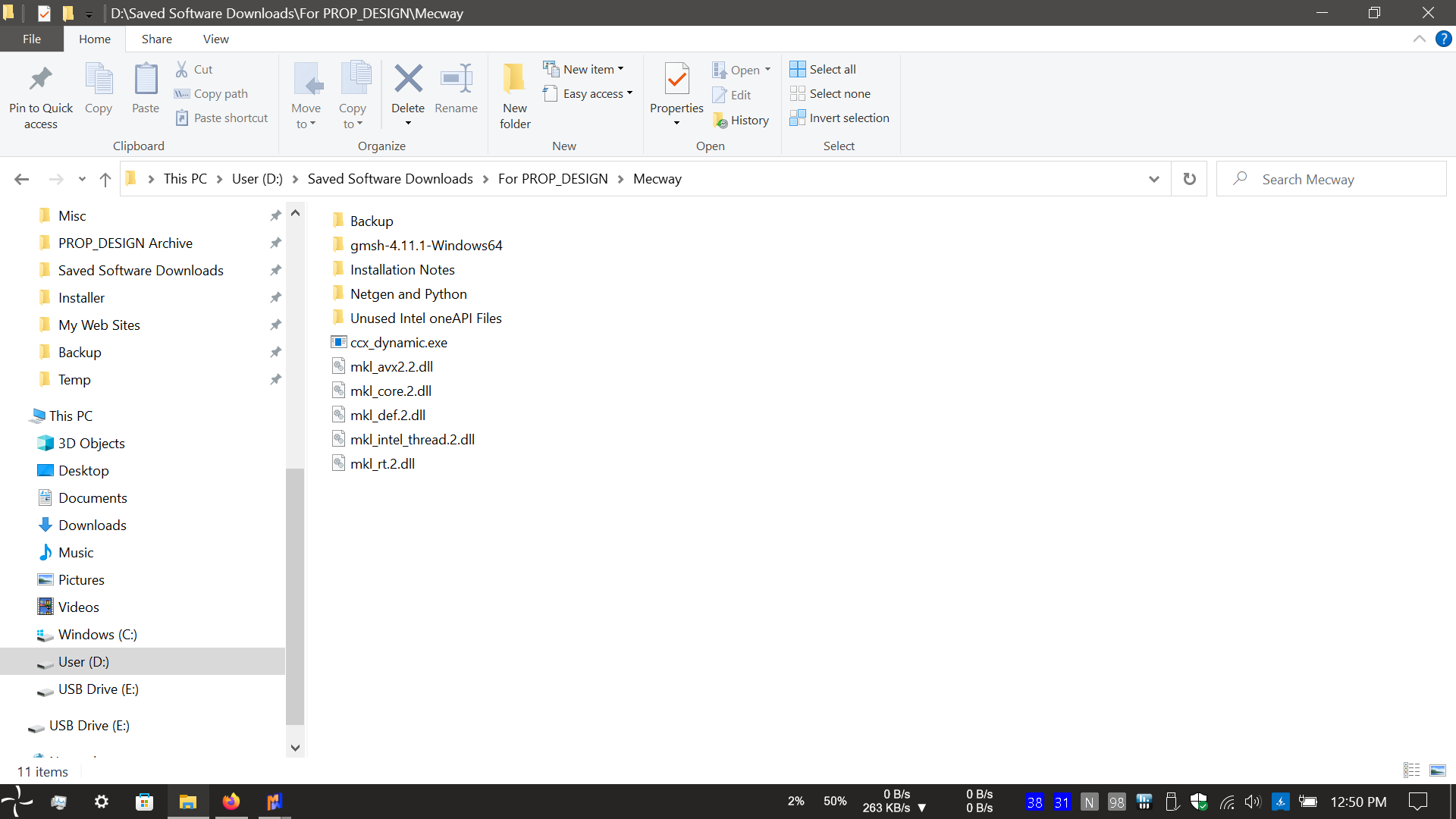The width and height of the screenshot is (1456, 819).
Task: Click For PROP_DESIGN in the address breadcrumb
Action: pos(553,179)
